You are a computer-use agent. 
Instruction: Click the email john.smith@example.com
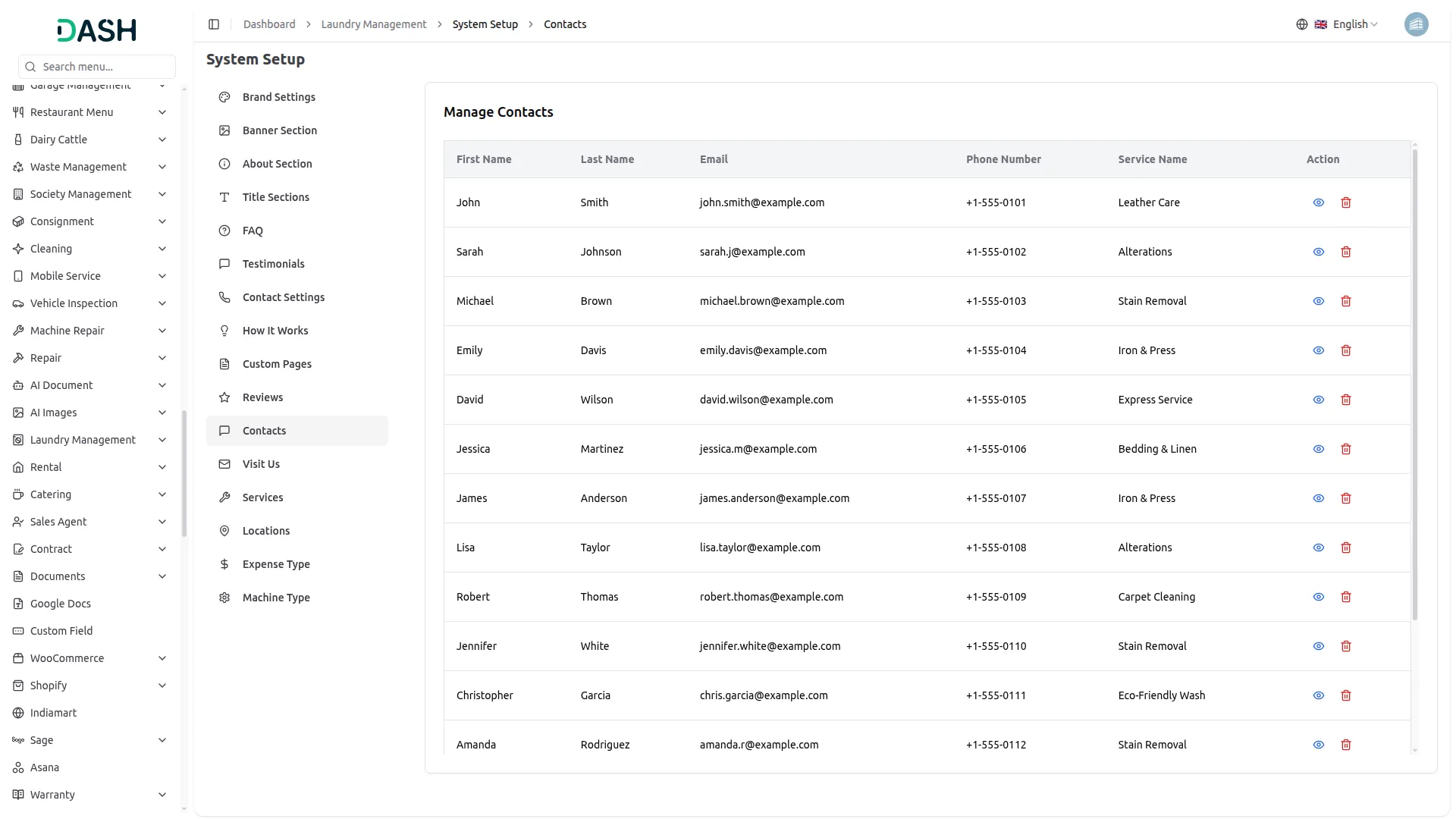pyautogui.click(x=761, y=202)
